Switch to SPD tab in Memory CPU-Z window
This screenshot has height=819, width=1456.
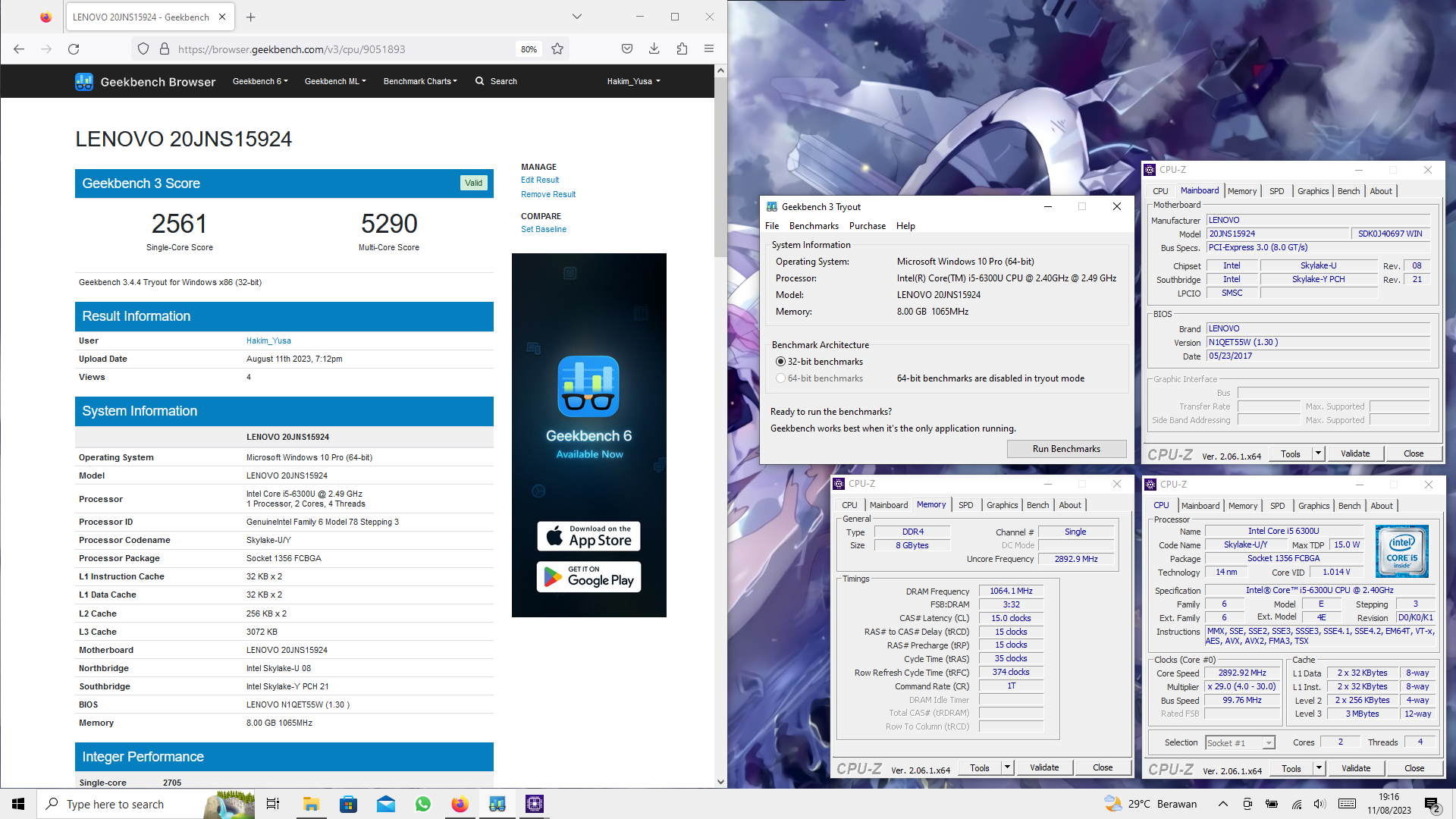point(965,505)
